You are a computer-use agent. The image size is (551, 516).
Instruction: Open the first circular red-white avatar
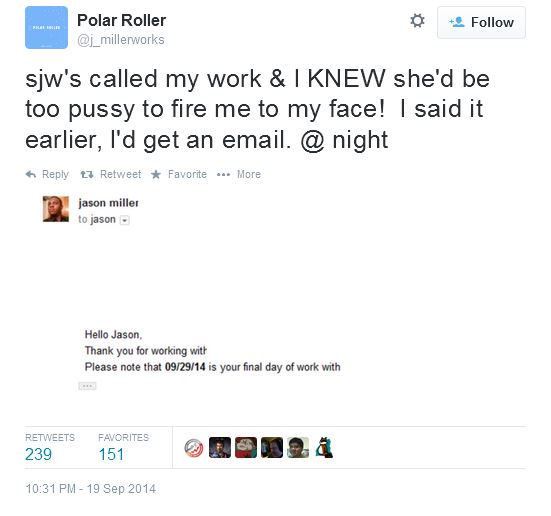[194, 448]
